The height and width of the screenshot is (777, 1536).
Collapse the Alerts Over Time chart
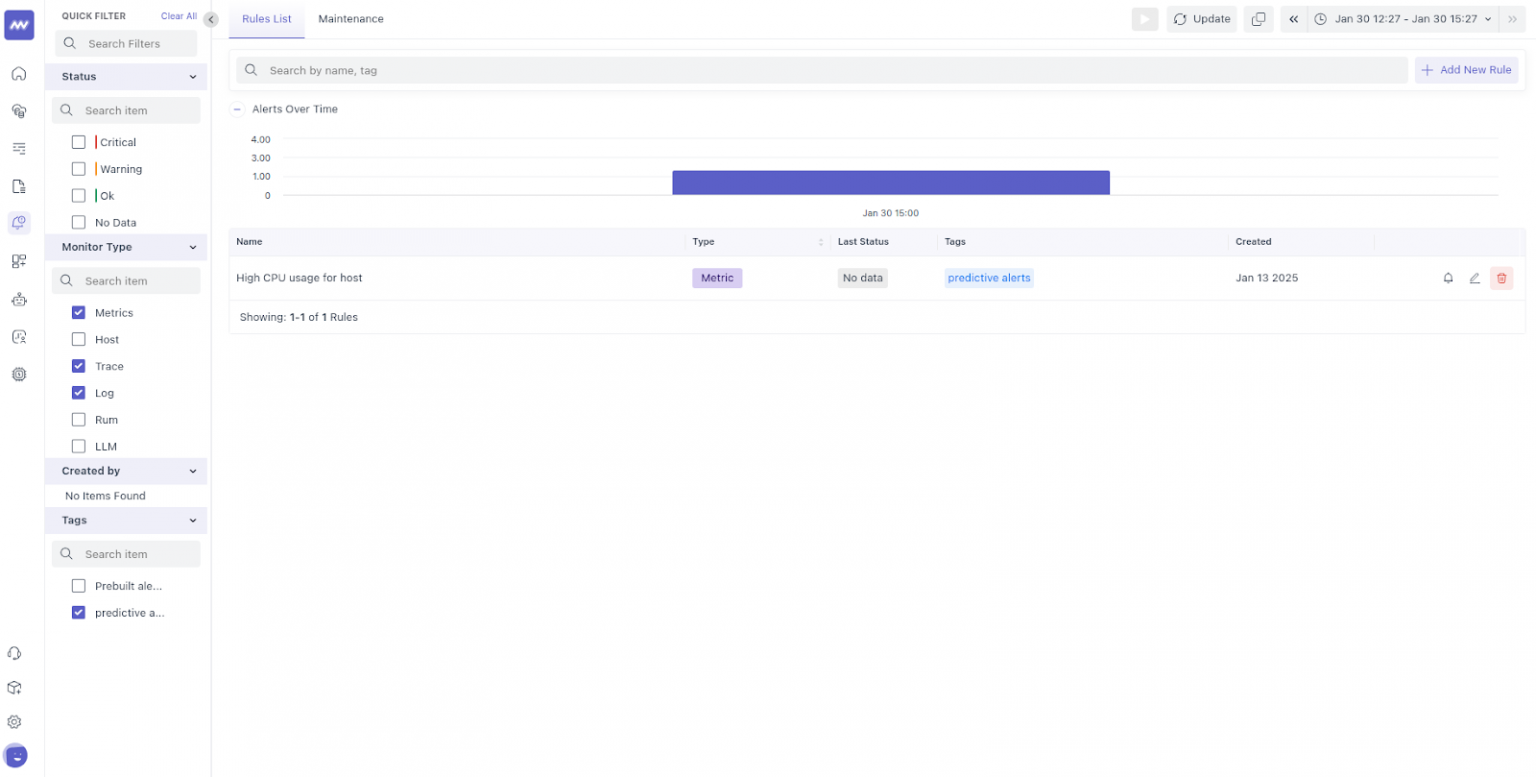click(237, 109)
